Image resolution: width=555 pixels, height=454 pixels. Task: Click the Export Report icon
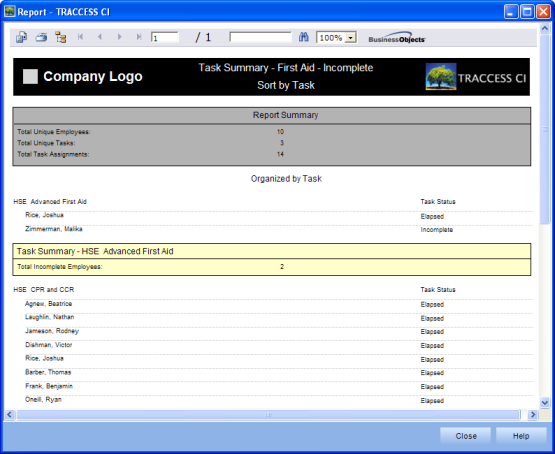tap(21, 37)
